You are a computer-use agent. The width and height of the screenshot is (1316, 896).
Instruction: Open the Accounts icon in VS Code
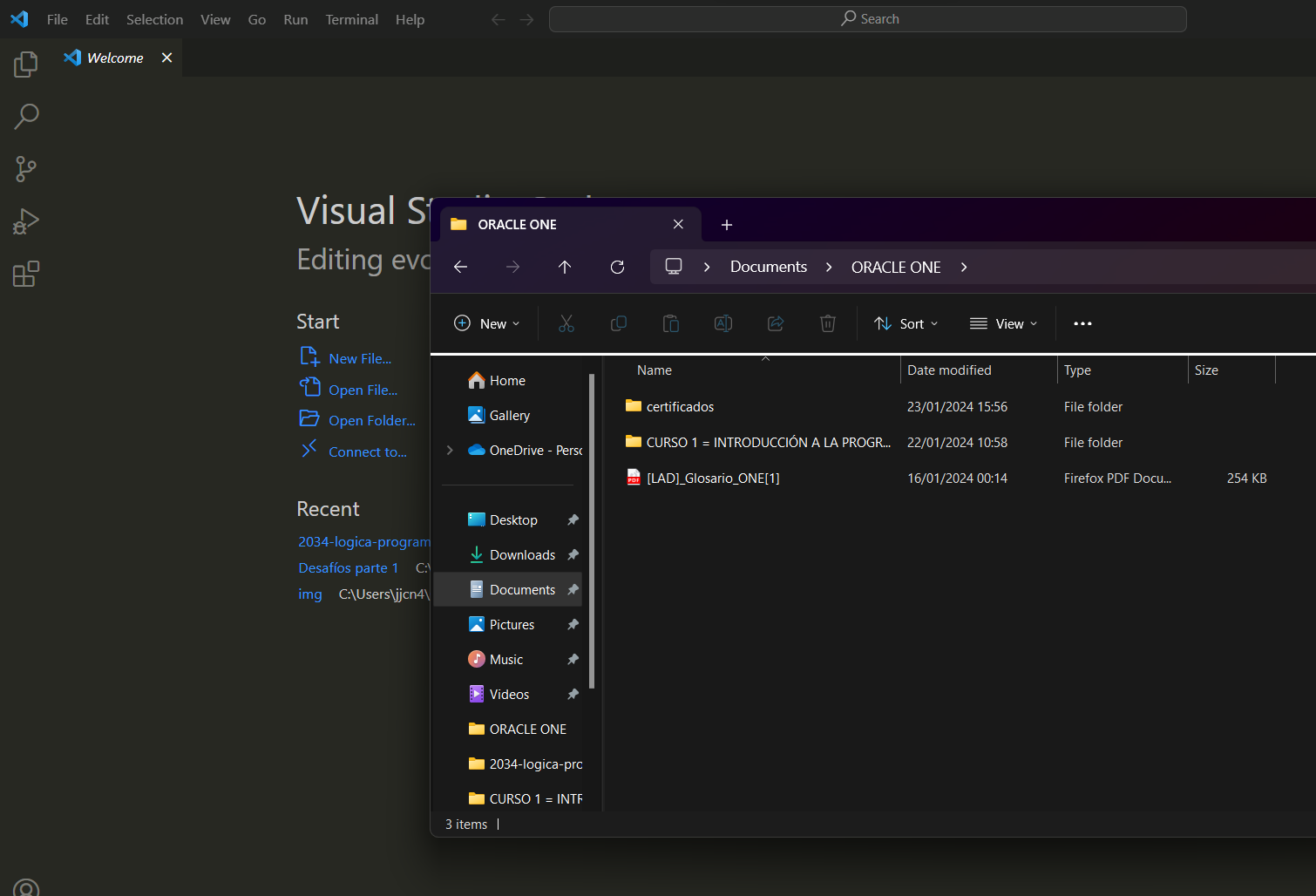[x=26, y=887]
